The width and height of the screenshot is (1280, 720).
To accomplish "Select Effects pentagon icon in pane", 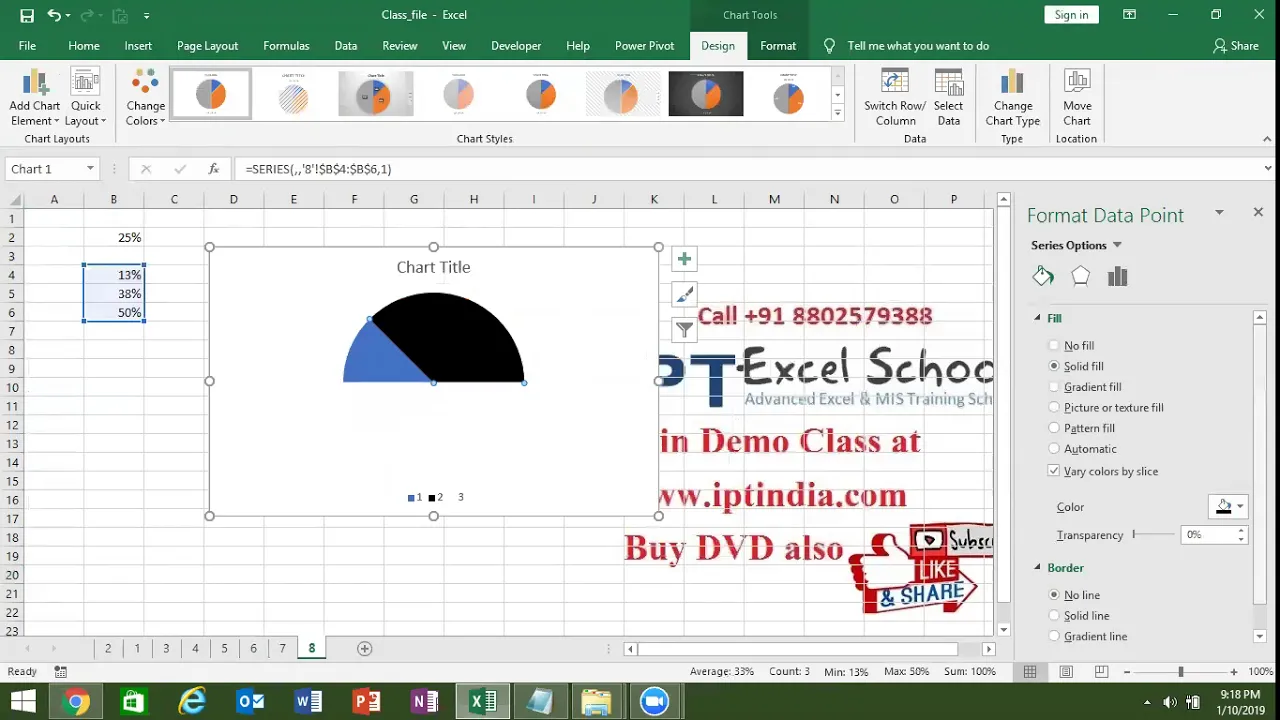I will (x=1080, y=277).
